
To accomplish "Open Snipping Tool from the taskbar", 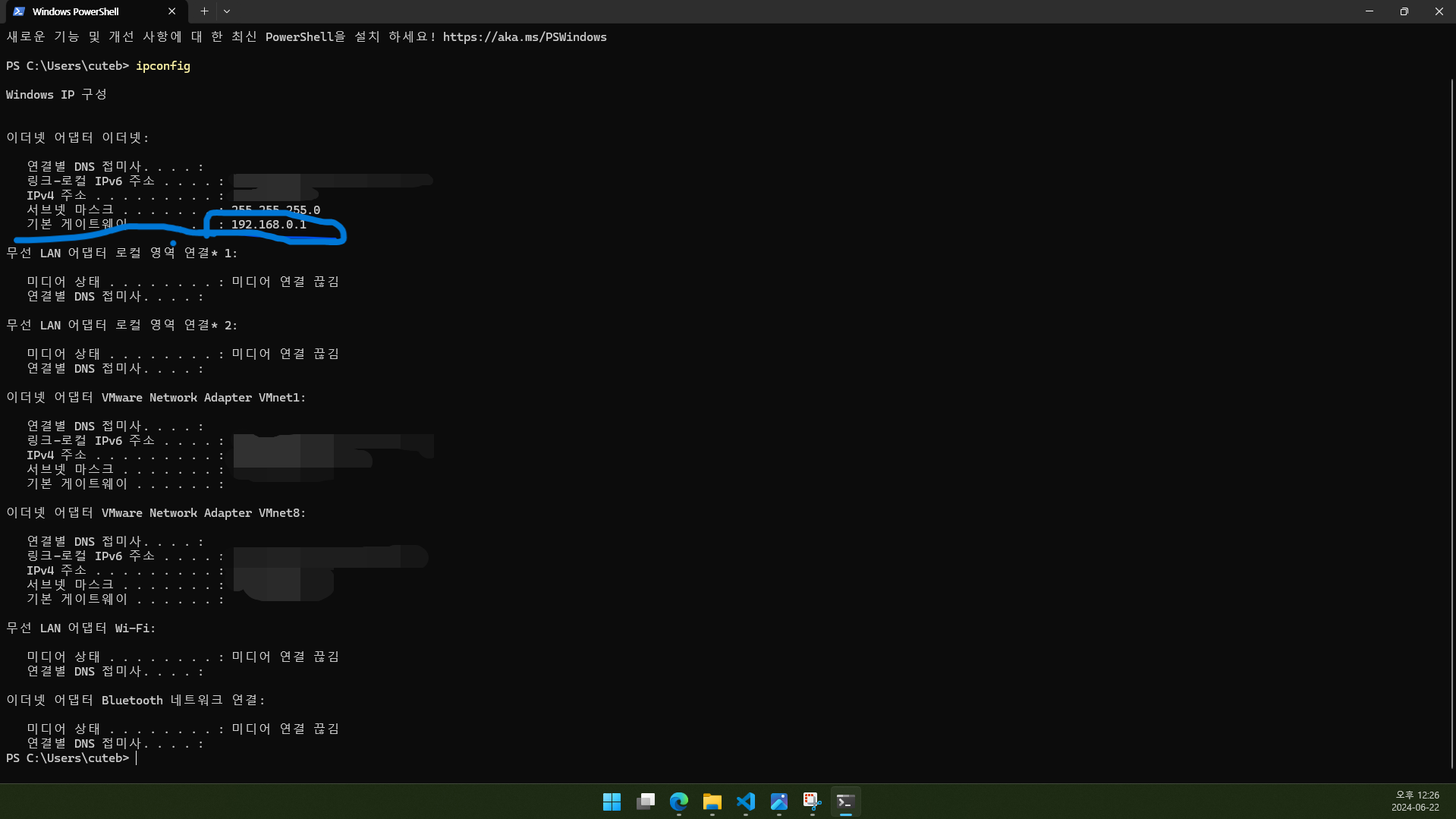I will click(813, 802).
